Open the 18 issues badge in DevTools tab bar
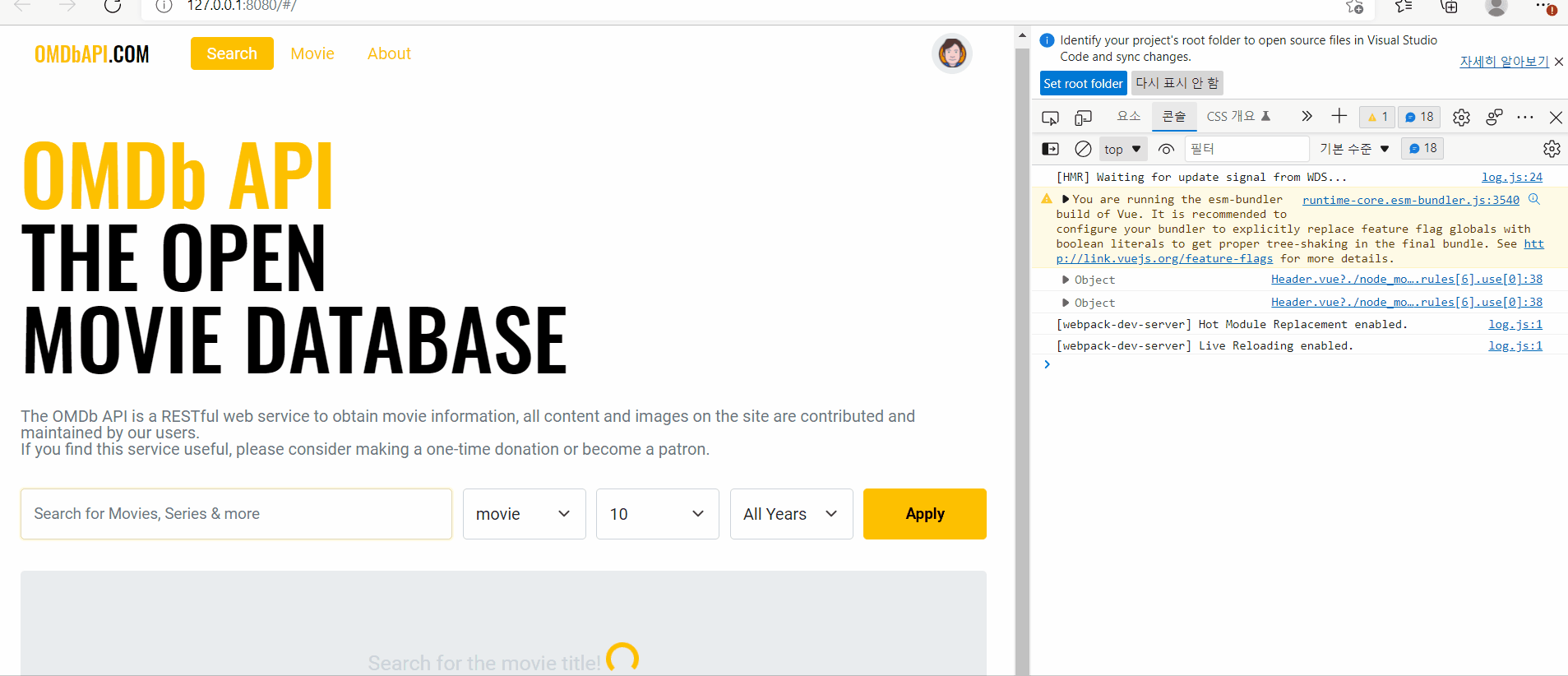Viewport: 1568px width, 676px height. pyautogui.click(x=1419, y=117)
